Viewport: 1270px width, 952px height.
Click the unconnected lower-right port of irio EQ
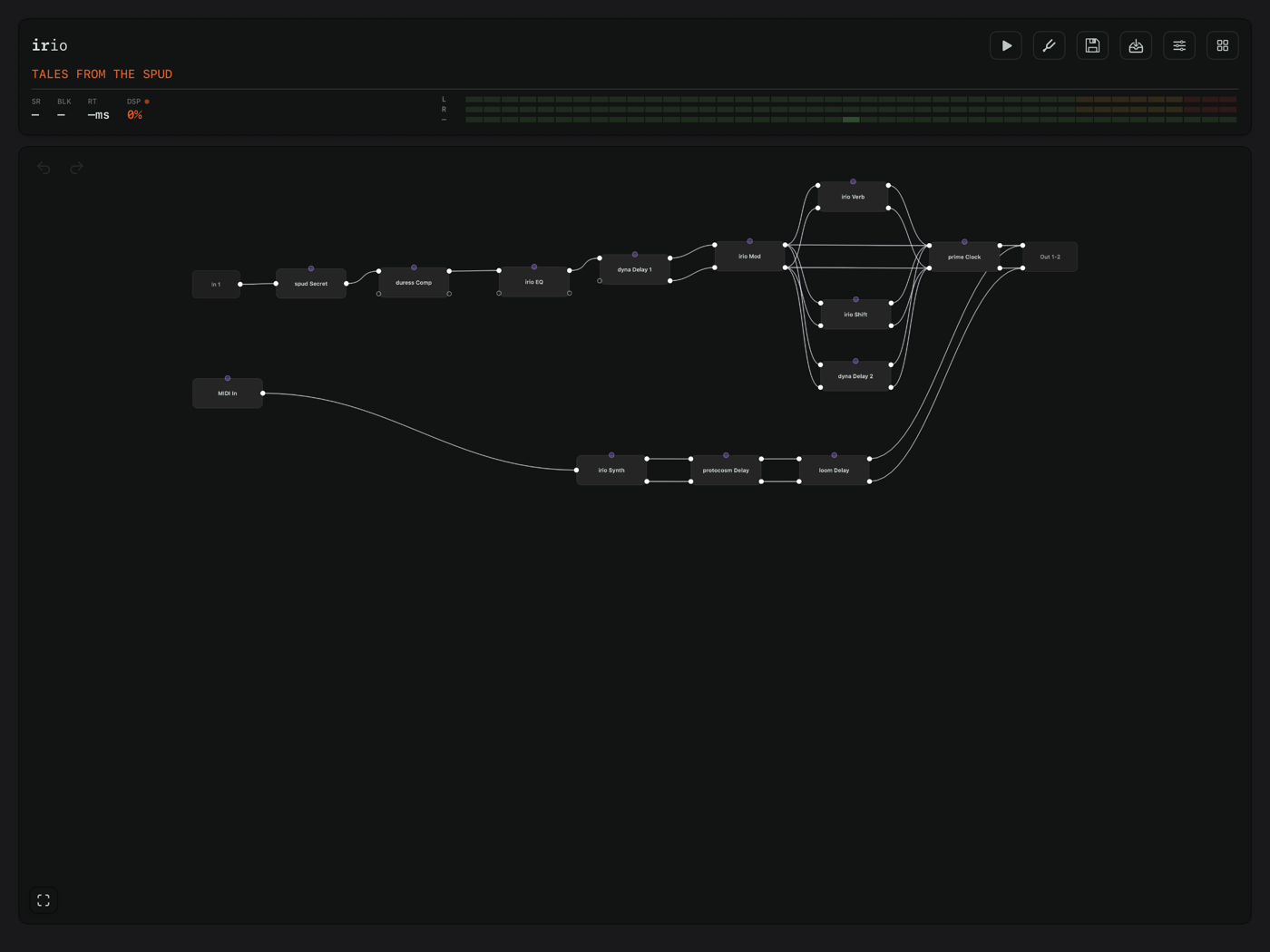(x=570, y=293)
